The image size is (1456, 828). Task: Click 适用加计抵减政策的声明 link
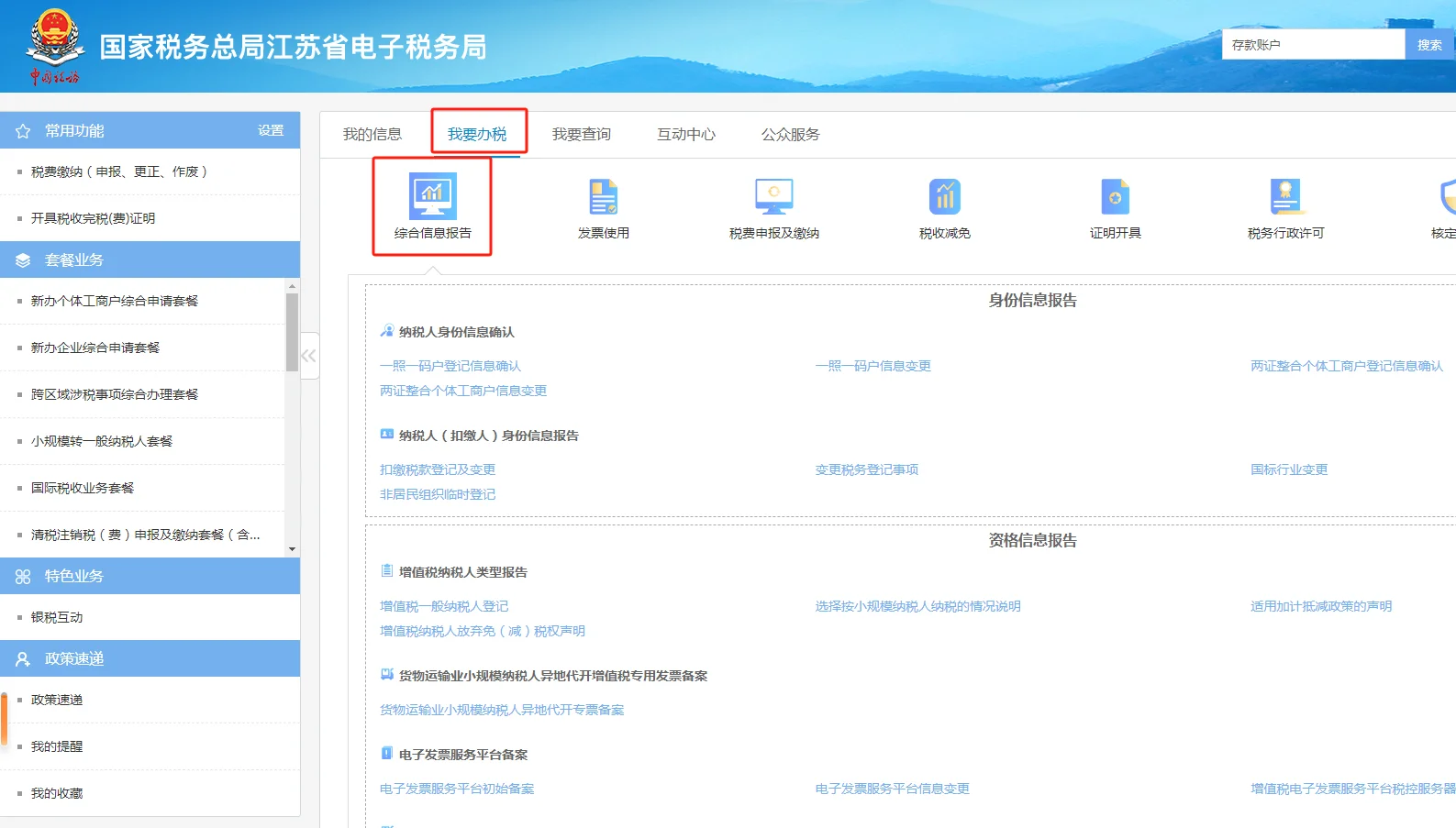click(x=1321, y=606)
